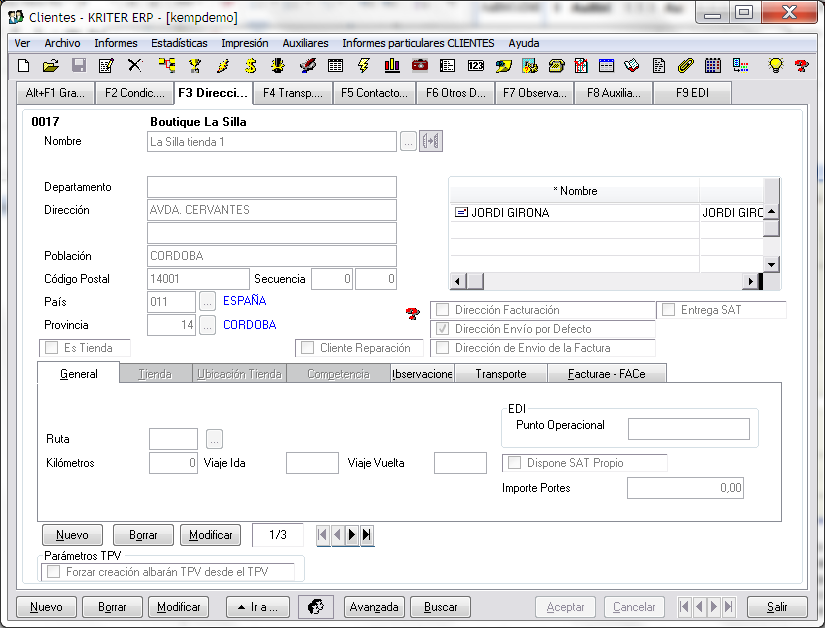Click the trophy toolbar icon
This screenshot has width=825, height=628.
pos(195,66)
